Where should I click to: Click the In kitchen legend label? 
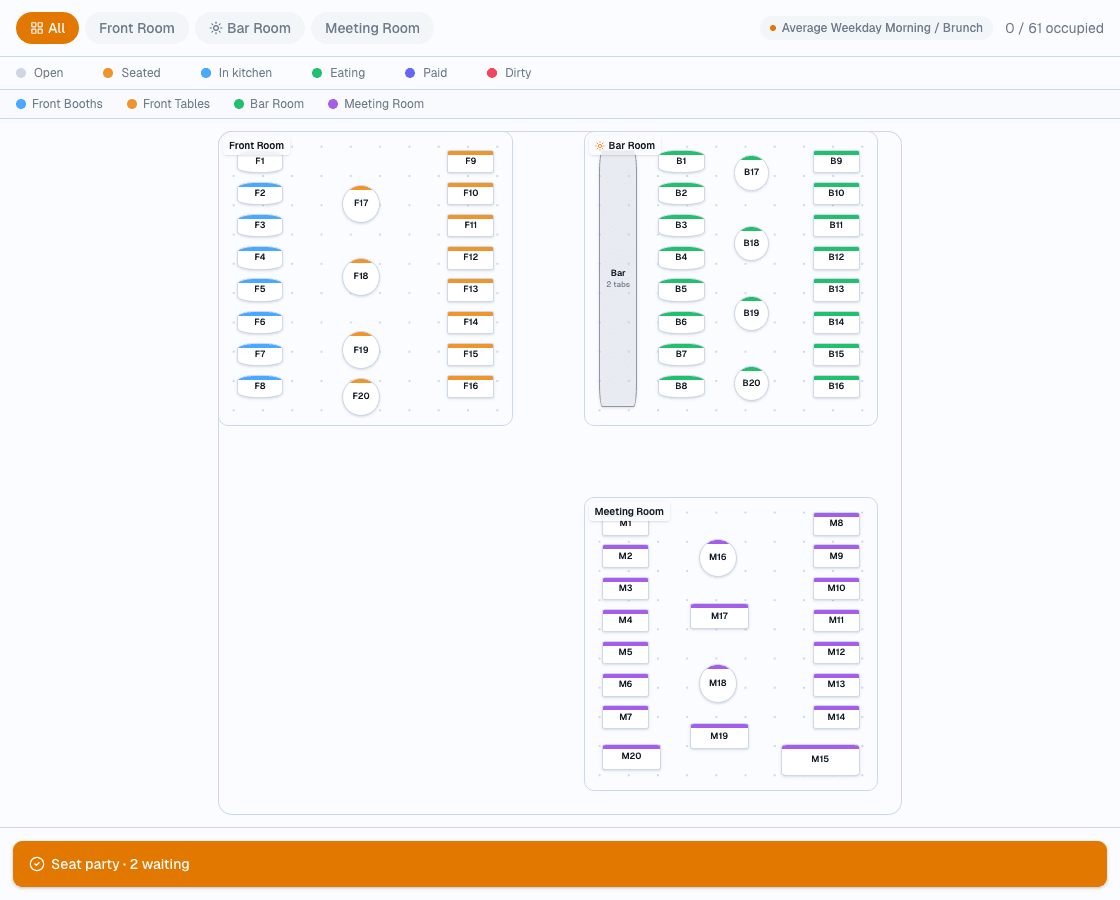(245, 73)
